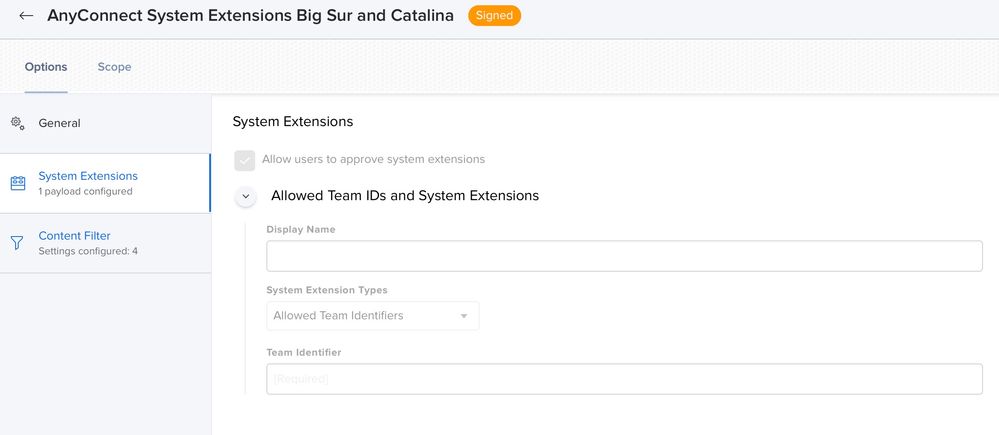Screen dimensions: 999x435
Task: Click the profile title AnyConnect System Extensions
Action: 250,16
